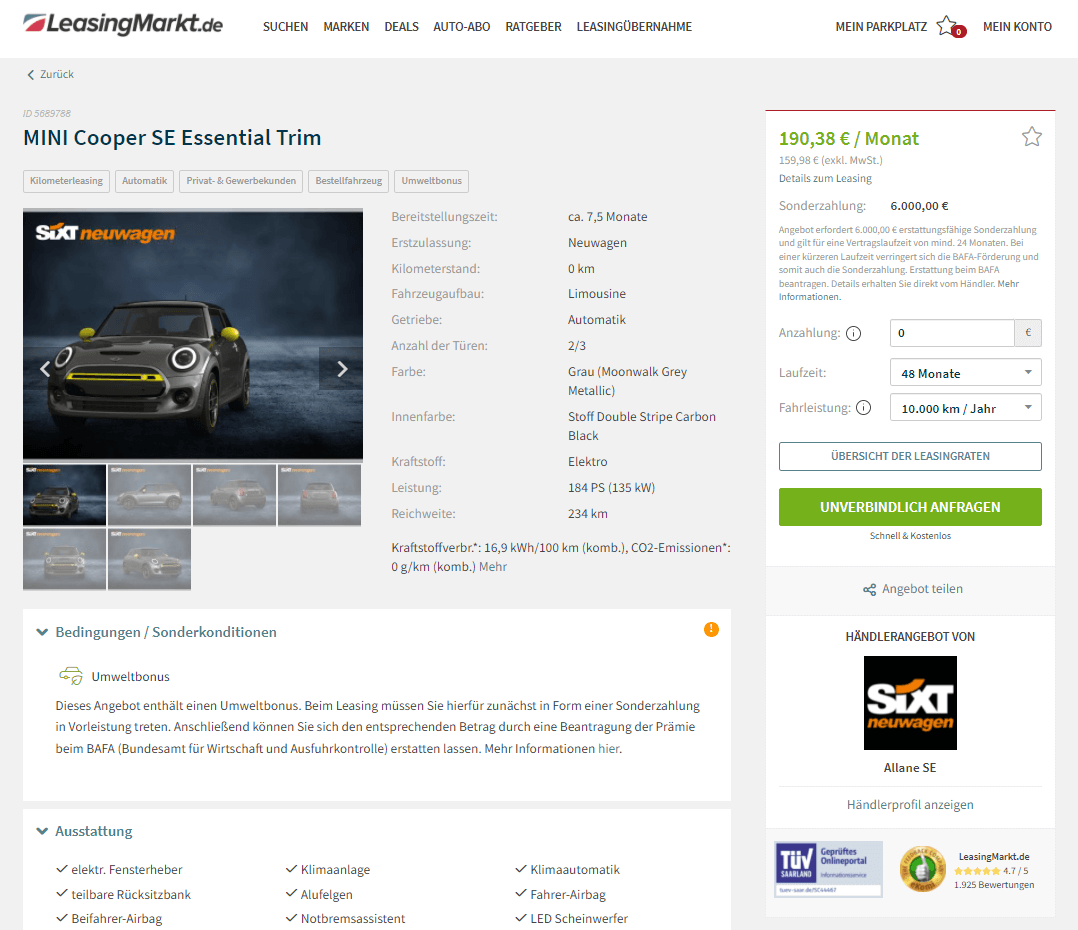The width and height of the screenshot is (1078, 930).
Task: Click the Reichweite value 234 km
Action: pyautogui.click(x=588, y=513)
